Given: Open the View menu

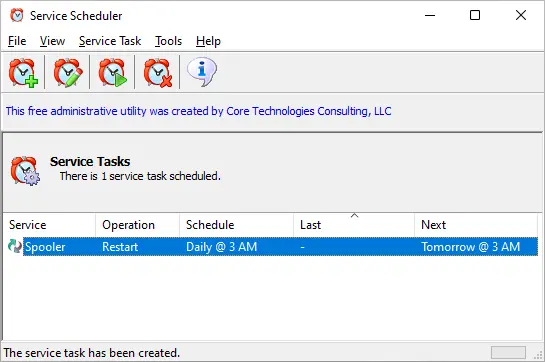Looking at the screenshot, I should [x=52, y=41].
